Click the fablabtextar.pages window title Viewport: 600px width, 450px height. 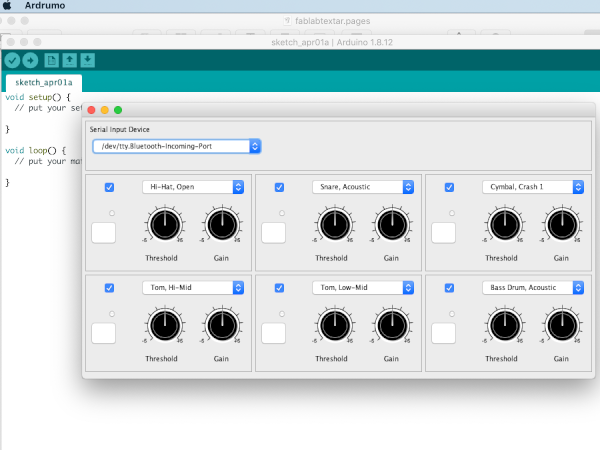(332, 21)
